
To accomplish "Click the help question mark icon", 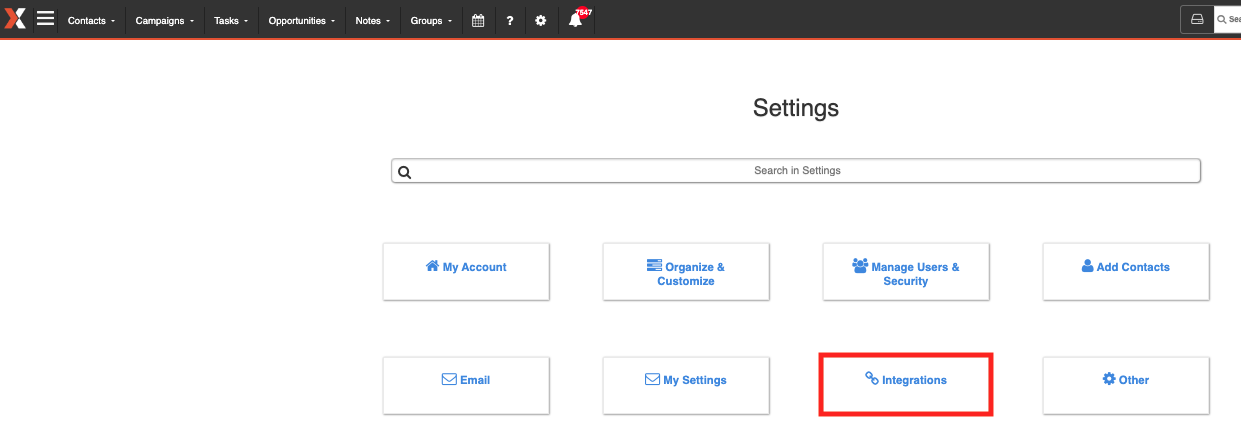I will point(510,20).
